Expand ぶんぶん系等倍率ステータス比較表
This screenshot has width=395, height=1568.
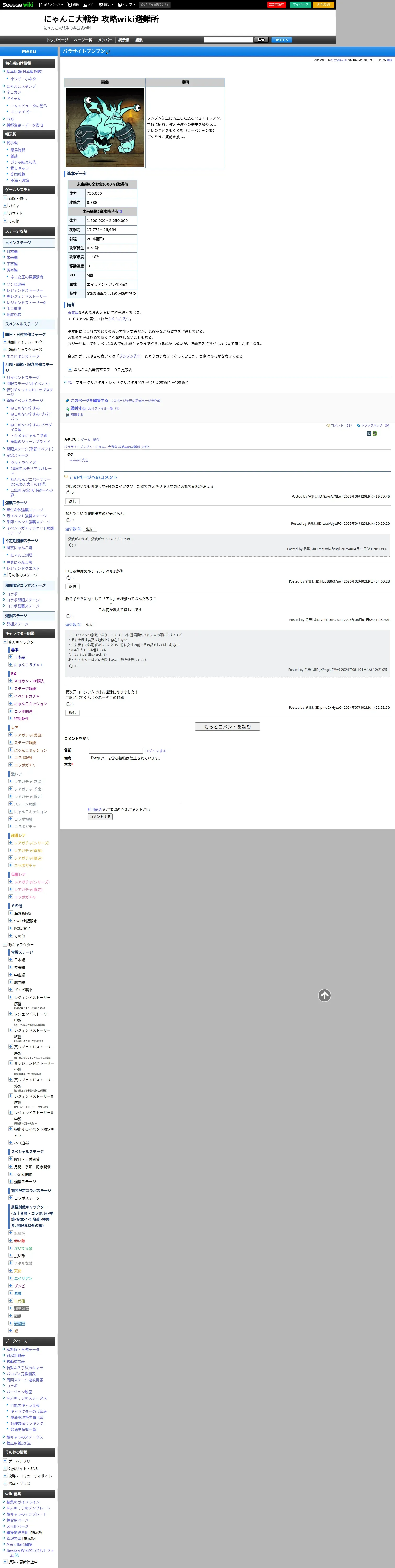point(70,370)
